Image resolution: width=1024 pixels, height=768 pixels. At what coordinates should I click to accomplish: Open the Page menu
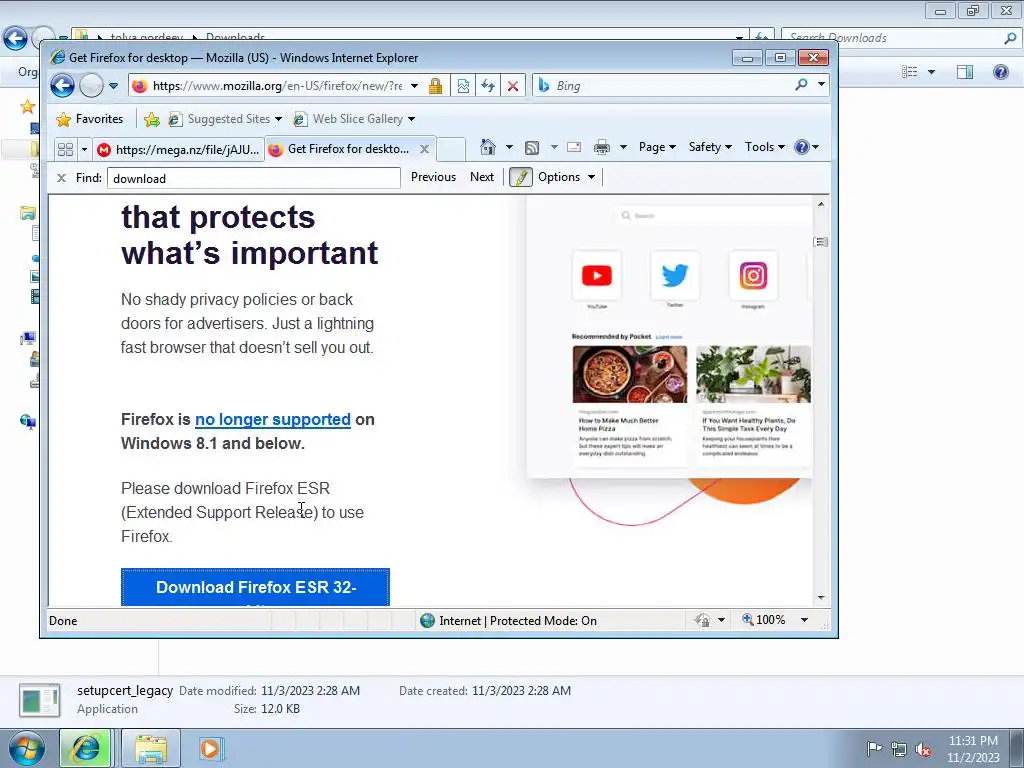(657, 147)
